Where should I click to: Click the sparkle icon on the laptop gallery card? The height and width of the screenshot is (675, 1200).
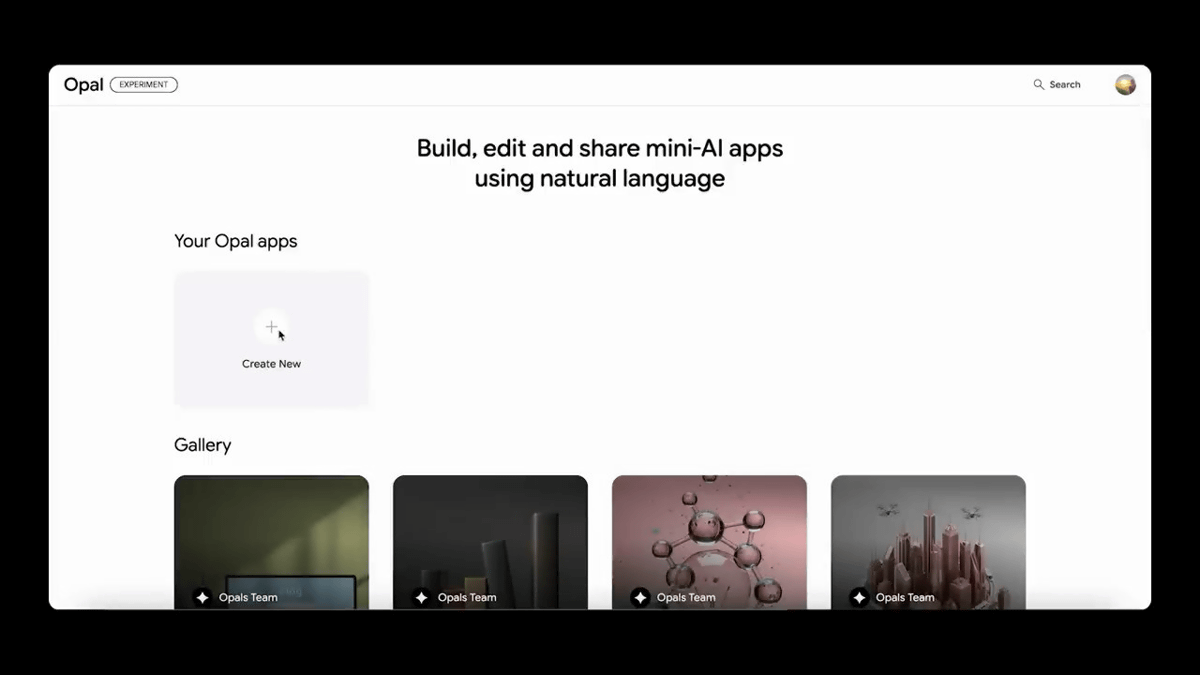202,597
